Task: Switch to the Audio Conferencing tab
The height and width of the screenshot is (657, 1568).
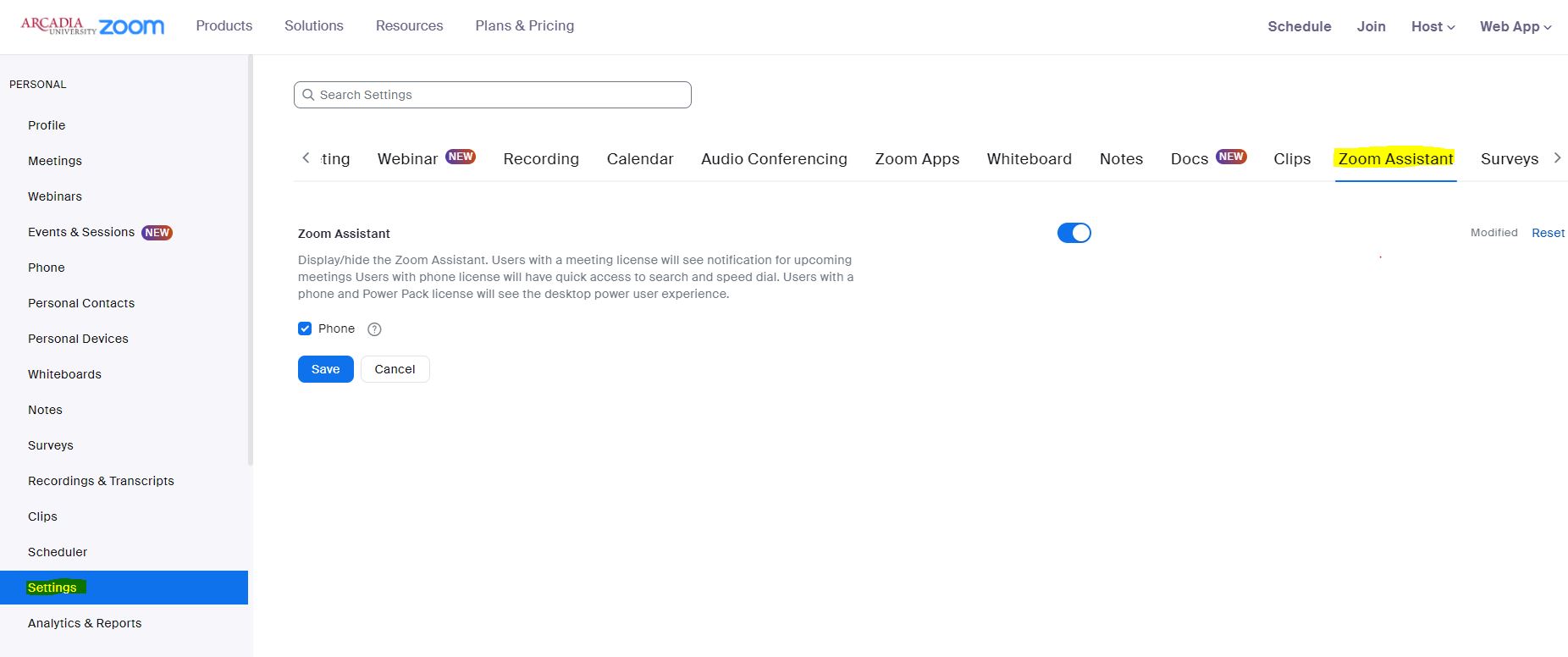Action: click(774, 158)
